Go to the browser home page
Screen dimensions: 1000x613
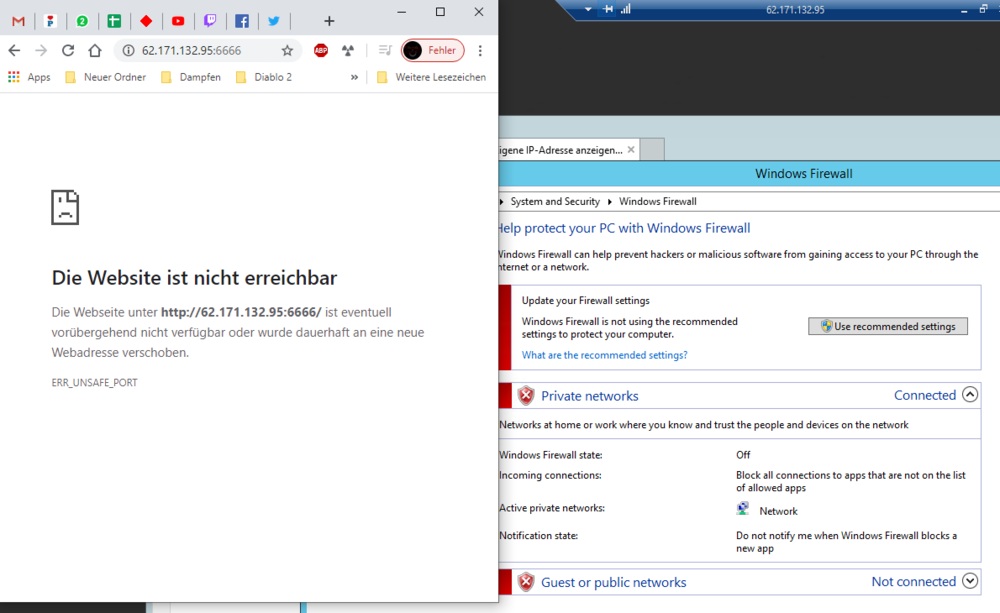click(x=95, y=50)
